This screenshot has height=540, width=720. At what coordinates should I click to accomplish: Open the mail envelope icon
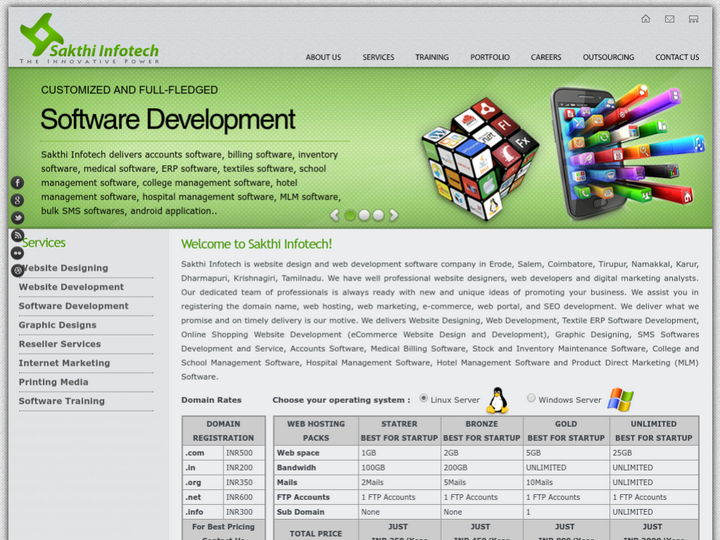(x=669, y=19)
